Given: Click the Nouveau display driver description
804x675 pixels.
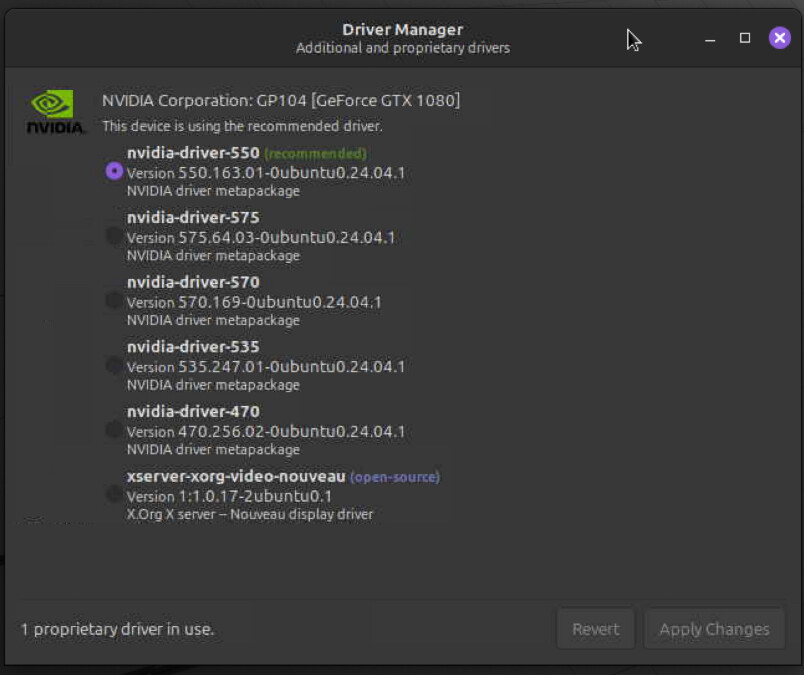Looking at the screenshot, I should 250,514.
